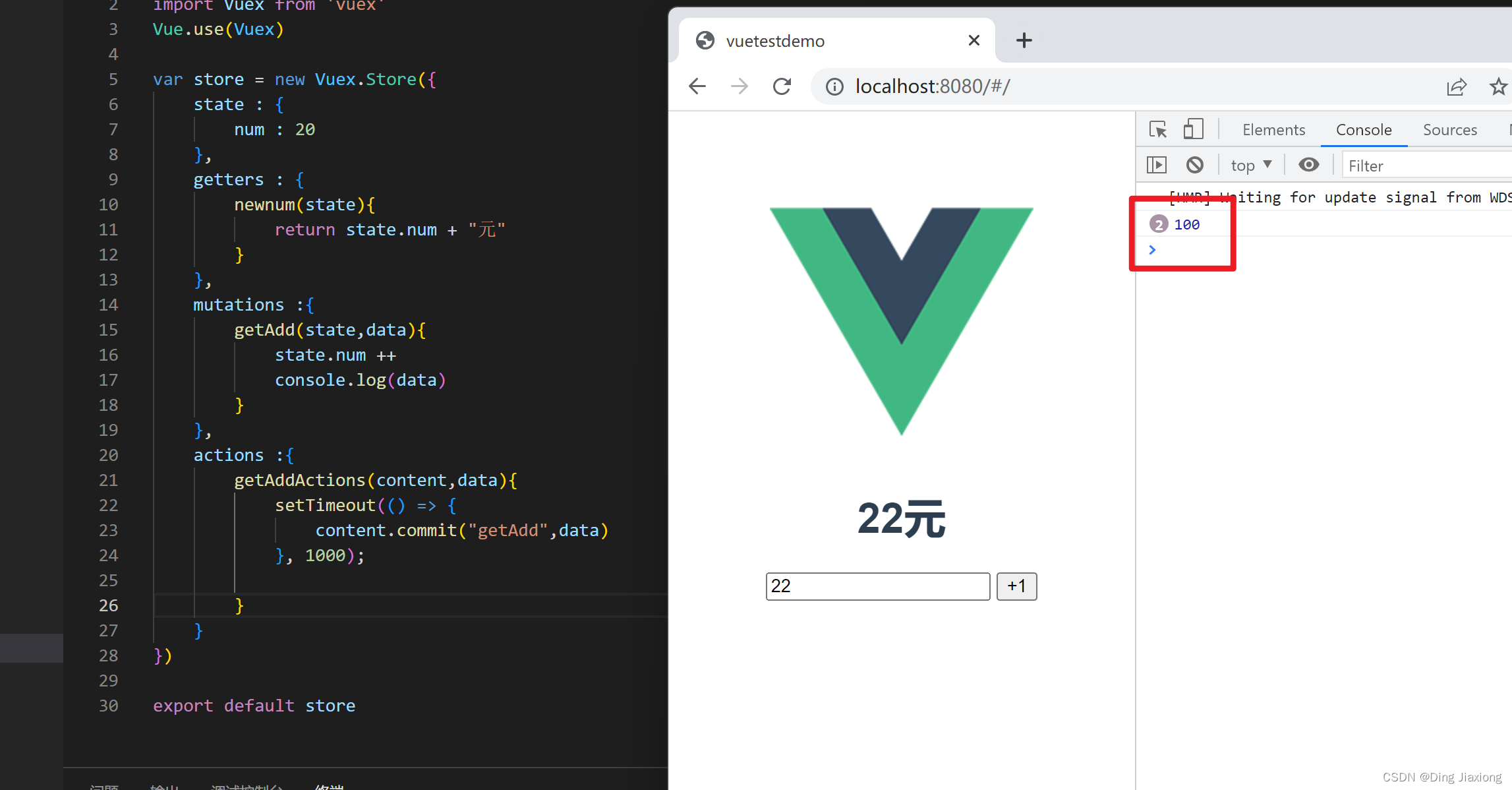Click the browser back arrow
The image size is (1512, 790).
697,86
